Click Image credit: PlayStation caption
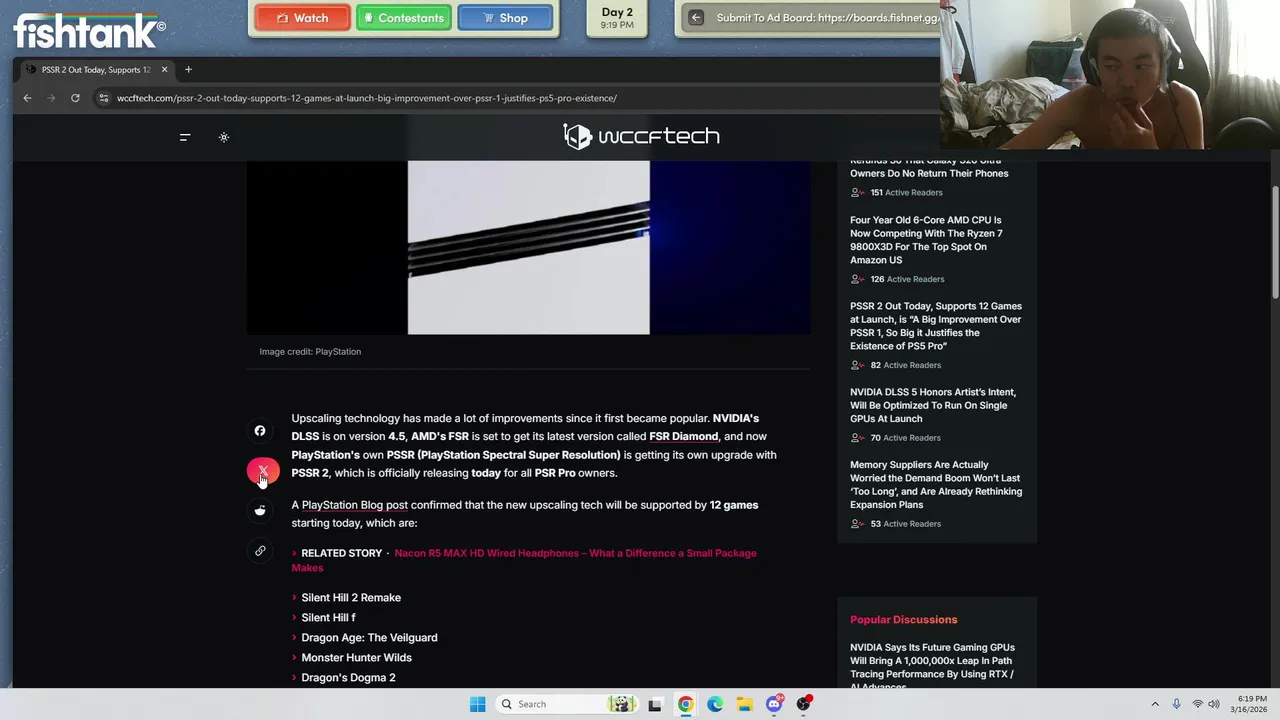Image resolution: width=1280 pixels, height=720 pixels. point(310,352)
